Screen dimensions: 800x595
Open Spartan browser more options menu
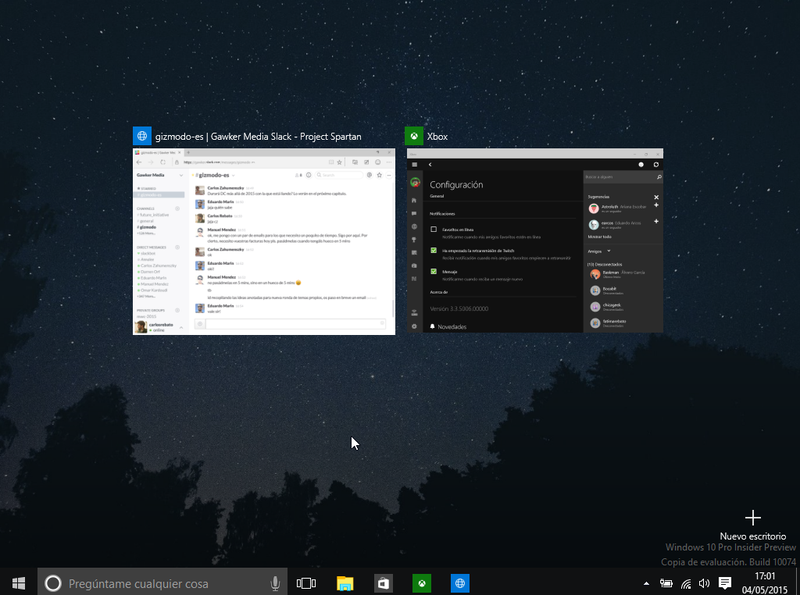389,162
